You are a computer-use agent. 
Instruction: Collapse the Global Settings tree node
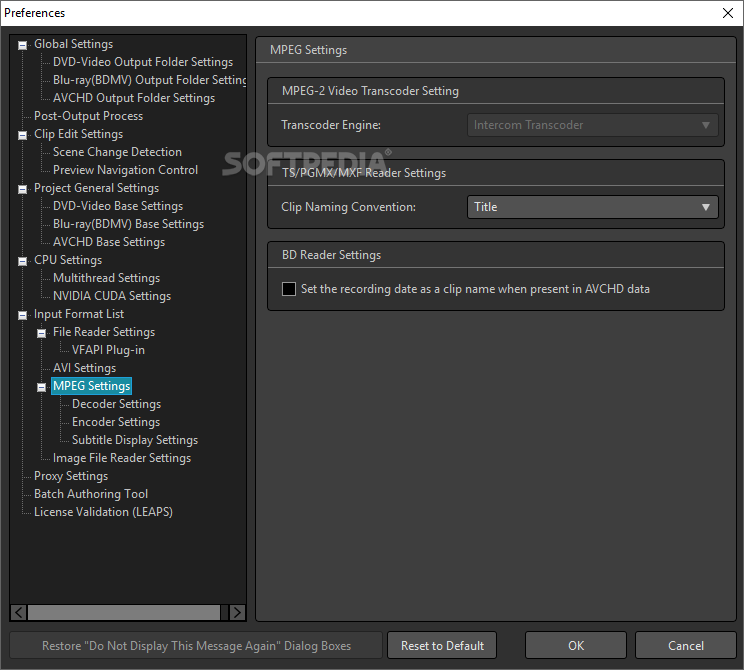point(22,46)
